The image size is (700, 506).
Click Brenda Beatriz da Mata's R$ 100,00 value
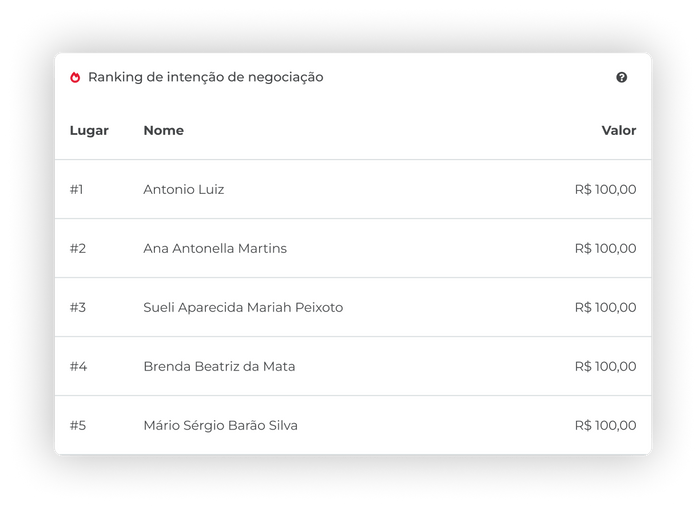[605, 366]
